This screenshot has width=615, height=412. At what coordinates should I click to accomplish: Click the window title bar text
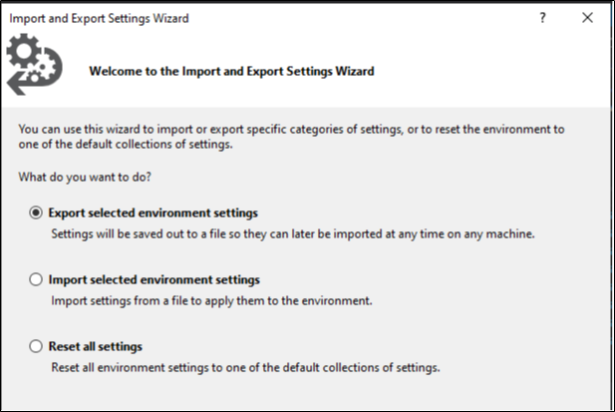click(x=98, y=18)
